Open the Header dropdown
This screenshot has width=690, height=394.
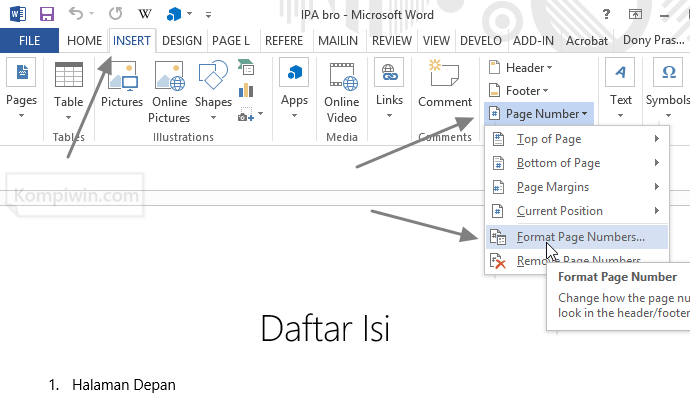click(x=521, y=68)
